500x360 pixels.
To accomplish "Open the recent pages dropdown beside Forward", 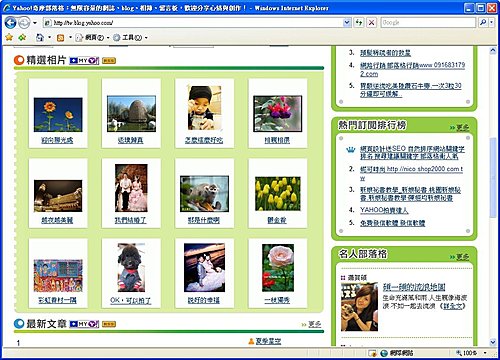I will coord(35,23).
